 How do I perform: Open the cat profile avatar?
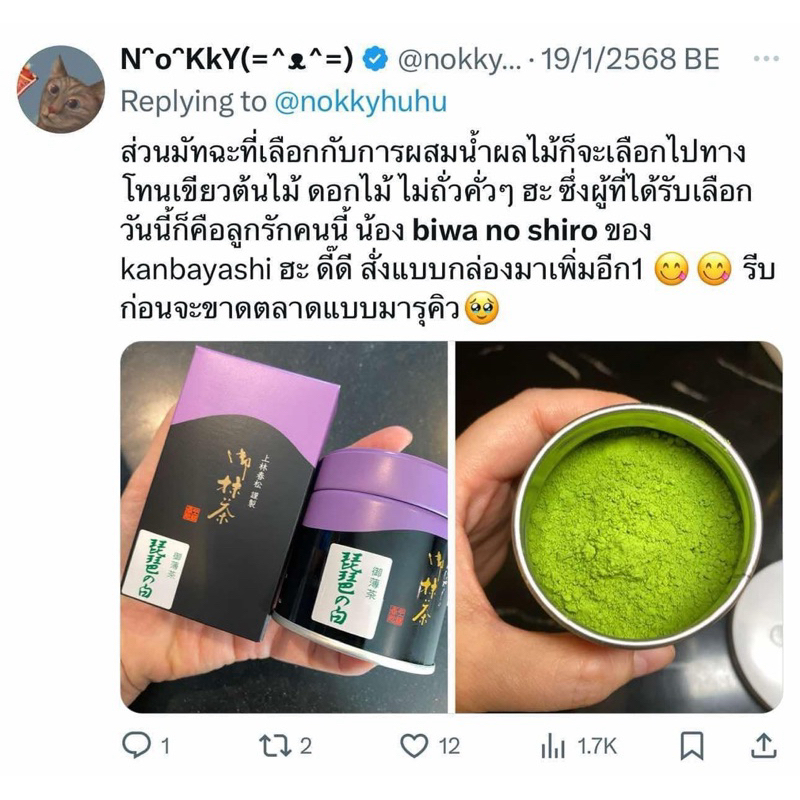(61, 89)
